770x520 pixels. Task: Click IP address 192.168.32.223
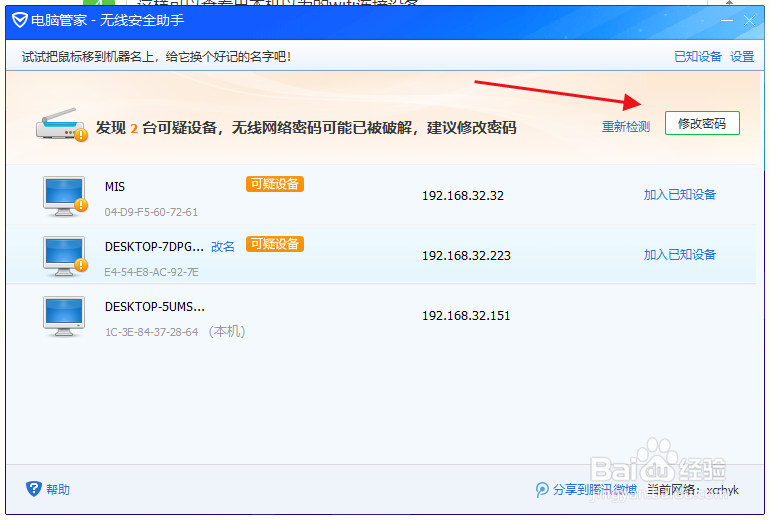click(466, 255)
